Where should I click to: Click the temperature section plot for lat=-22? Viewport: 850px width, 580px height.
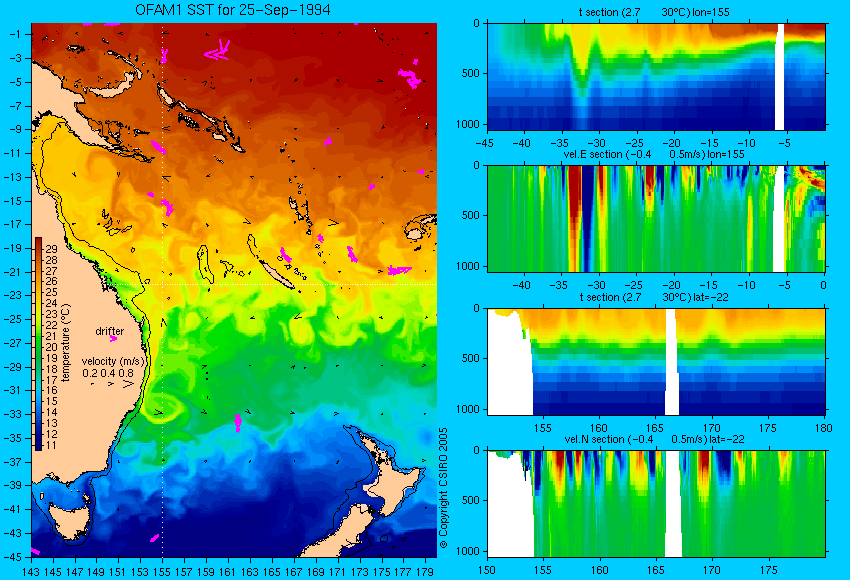[656, 362]
